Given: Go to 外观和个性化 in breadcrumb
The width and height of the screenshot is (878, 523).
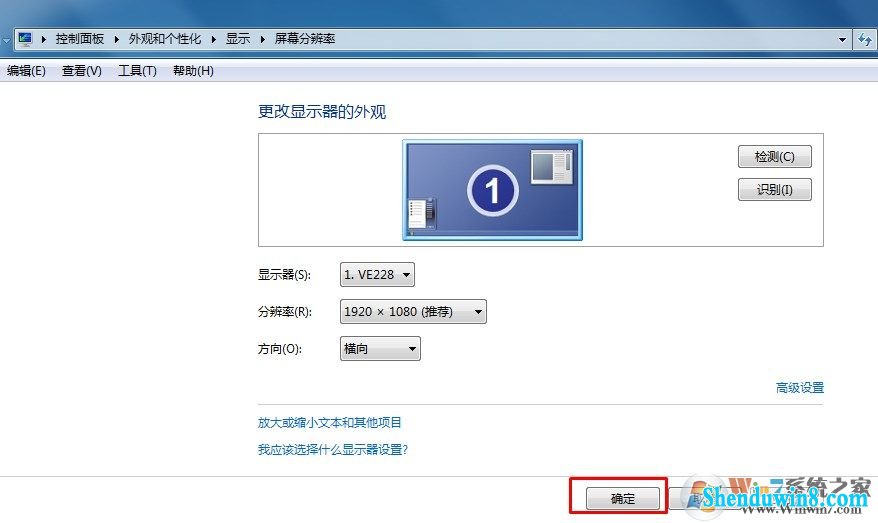Looking at the screenshot, I should [165, 39].
